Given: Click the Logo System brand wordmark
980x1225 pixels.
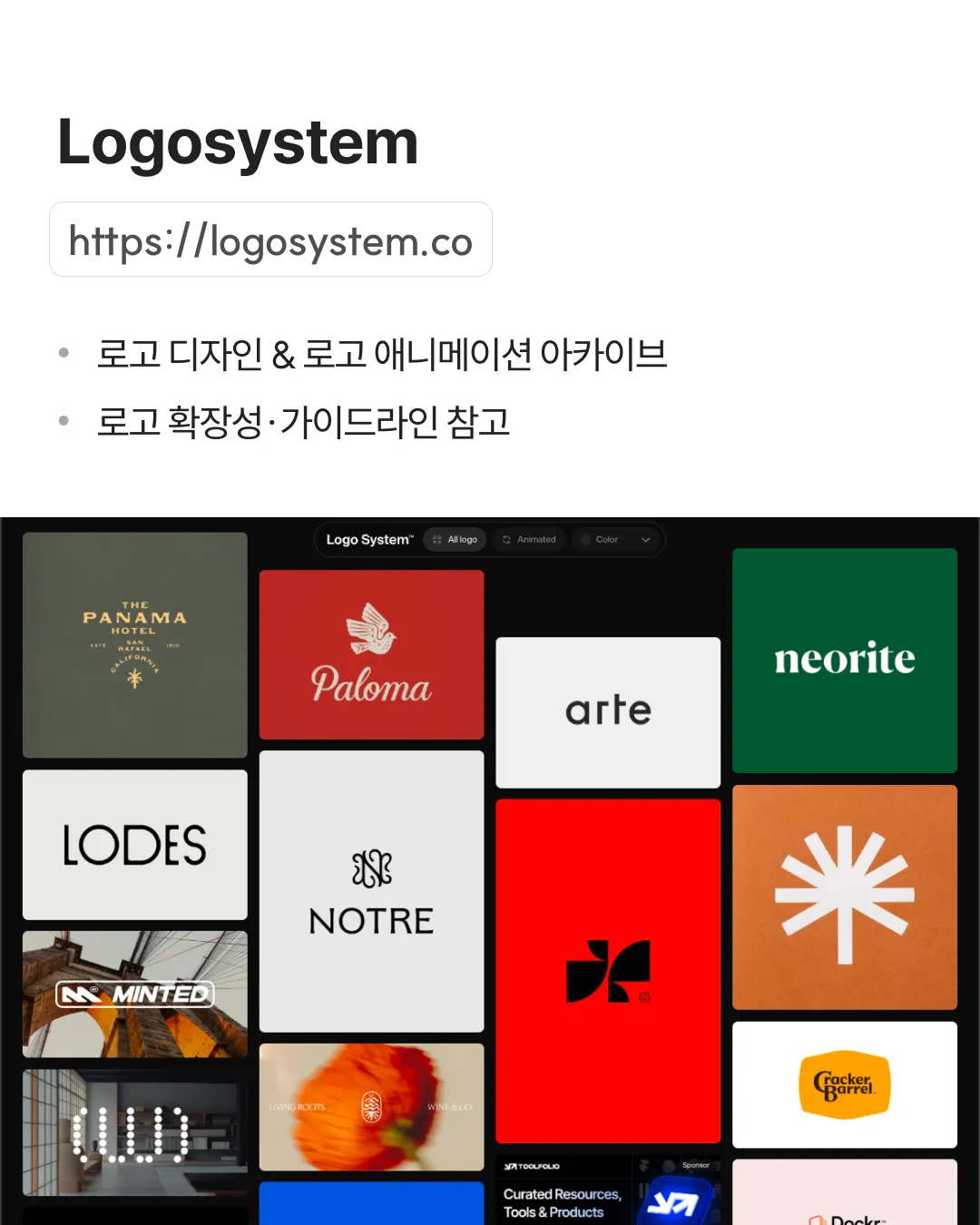Looking at the screenshot, I should (369, 539).
